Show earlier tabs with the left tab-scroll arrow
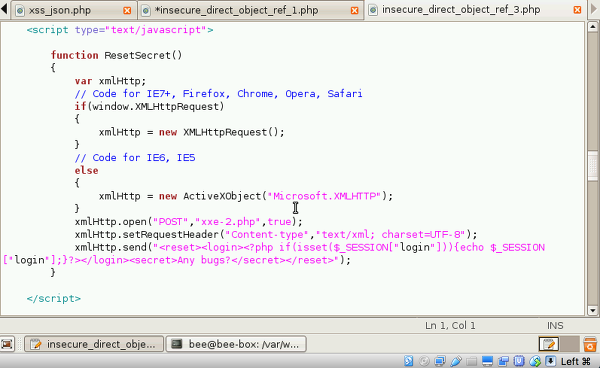The width and height of the screenshot is (600, 368). (4, 9)
